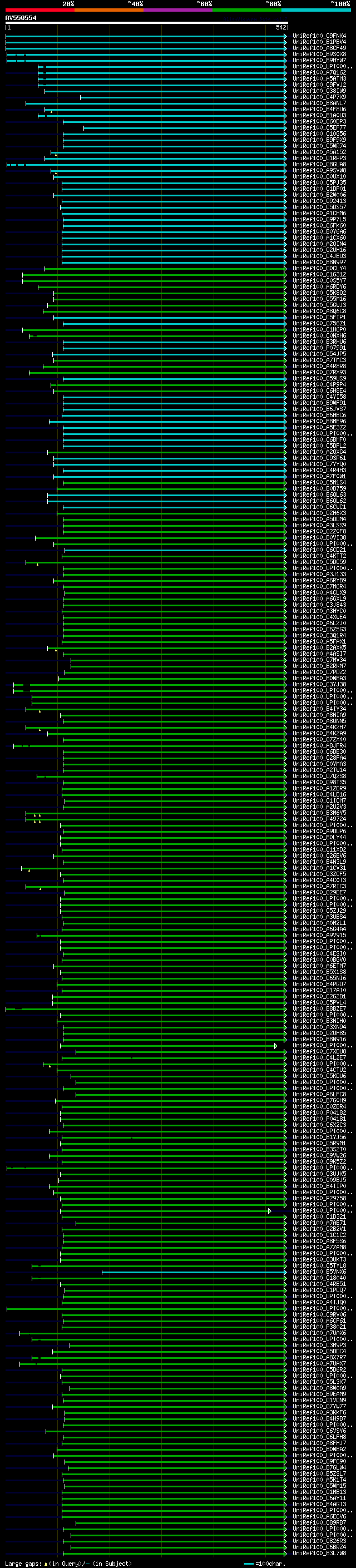Select the UniRef100_Q6FK60 hit label
The height and width of the screenshot is (1568, 356).
(x=319, y=226)
